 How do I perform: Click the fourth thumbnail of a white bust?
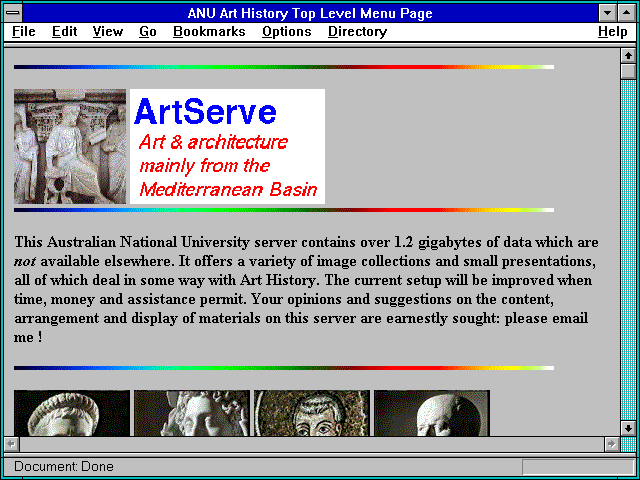(x=432, y=413)
